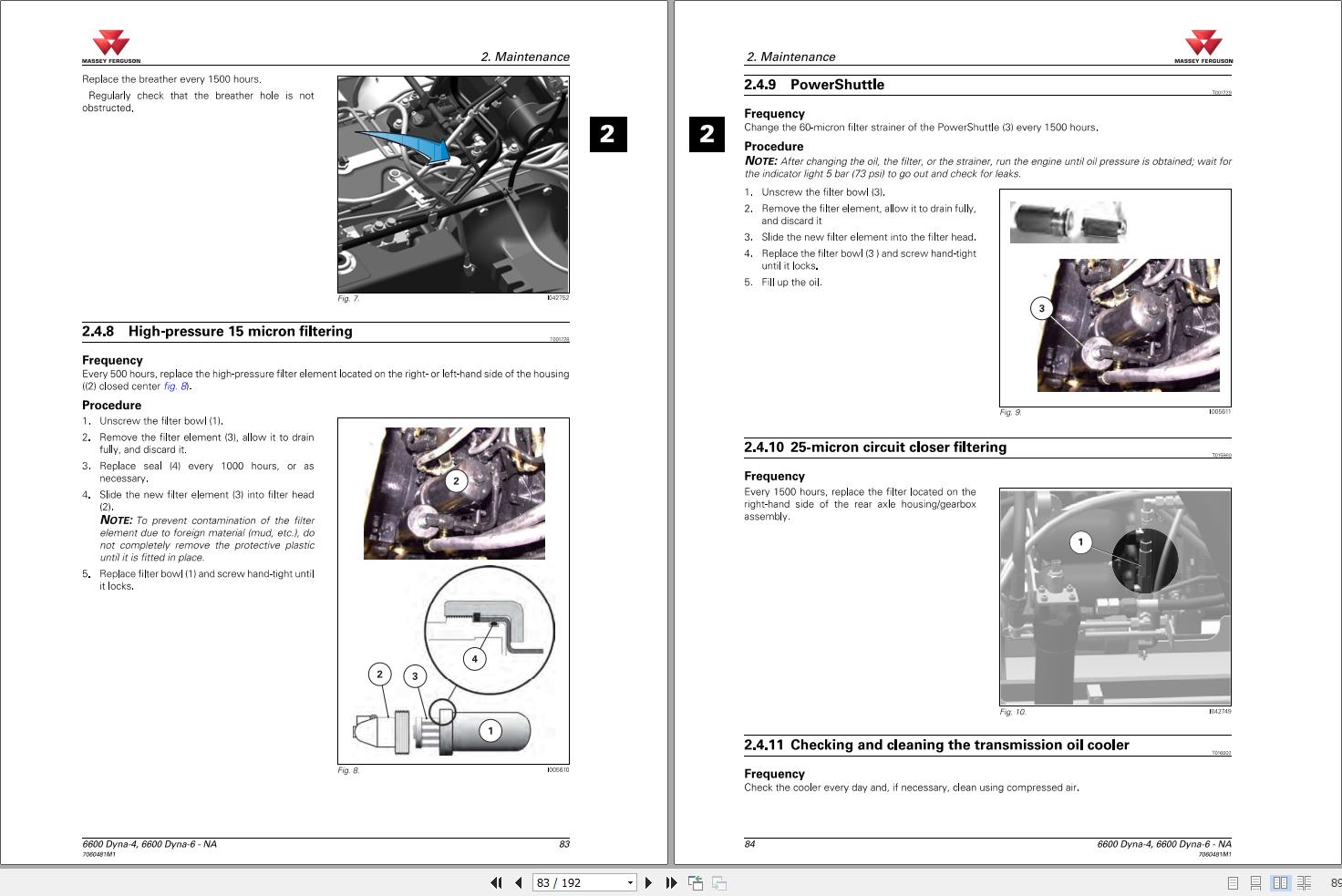This screenshot has height=896, width=1342.
Task: Click the 'Fig. 10.' caption
Action: click(x=1013, y=712)
